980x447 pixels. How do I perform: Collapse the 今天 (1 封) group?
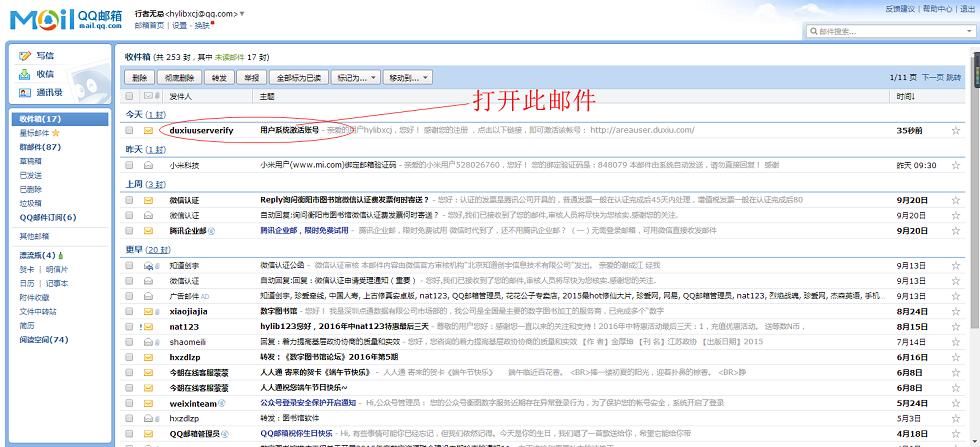146,114
